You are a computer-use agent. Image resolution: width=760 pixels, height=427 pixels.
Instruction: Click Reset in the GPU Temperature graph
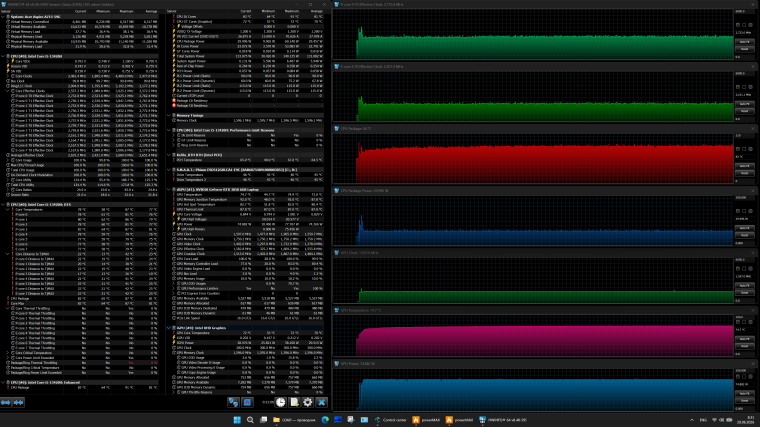click(x=745, y=346)
